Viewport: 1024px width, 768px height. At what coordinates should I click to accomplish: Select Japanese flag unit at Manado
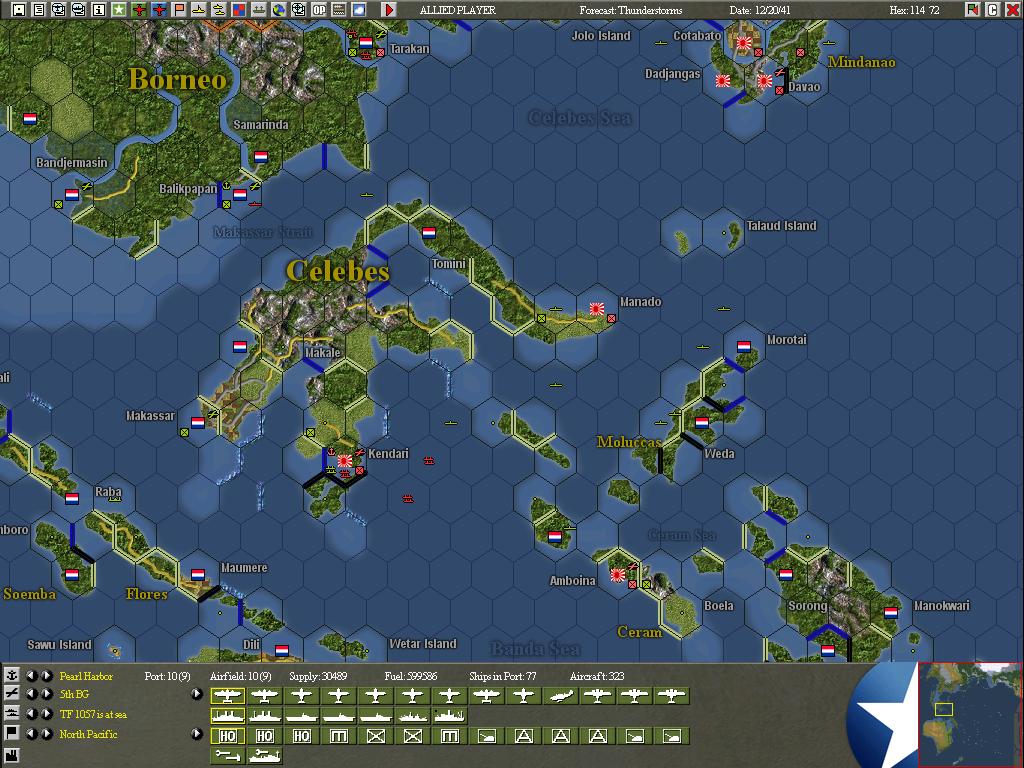[596, 309]
